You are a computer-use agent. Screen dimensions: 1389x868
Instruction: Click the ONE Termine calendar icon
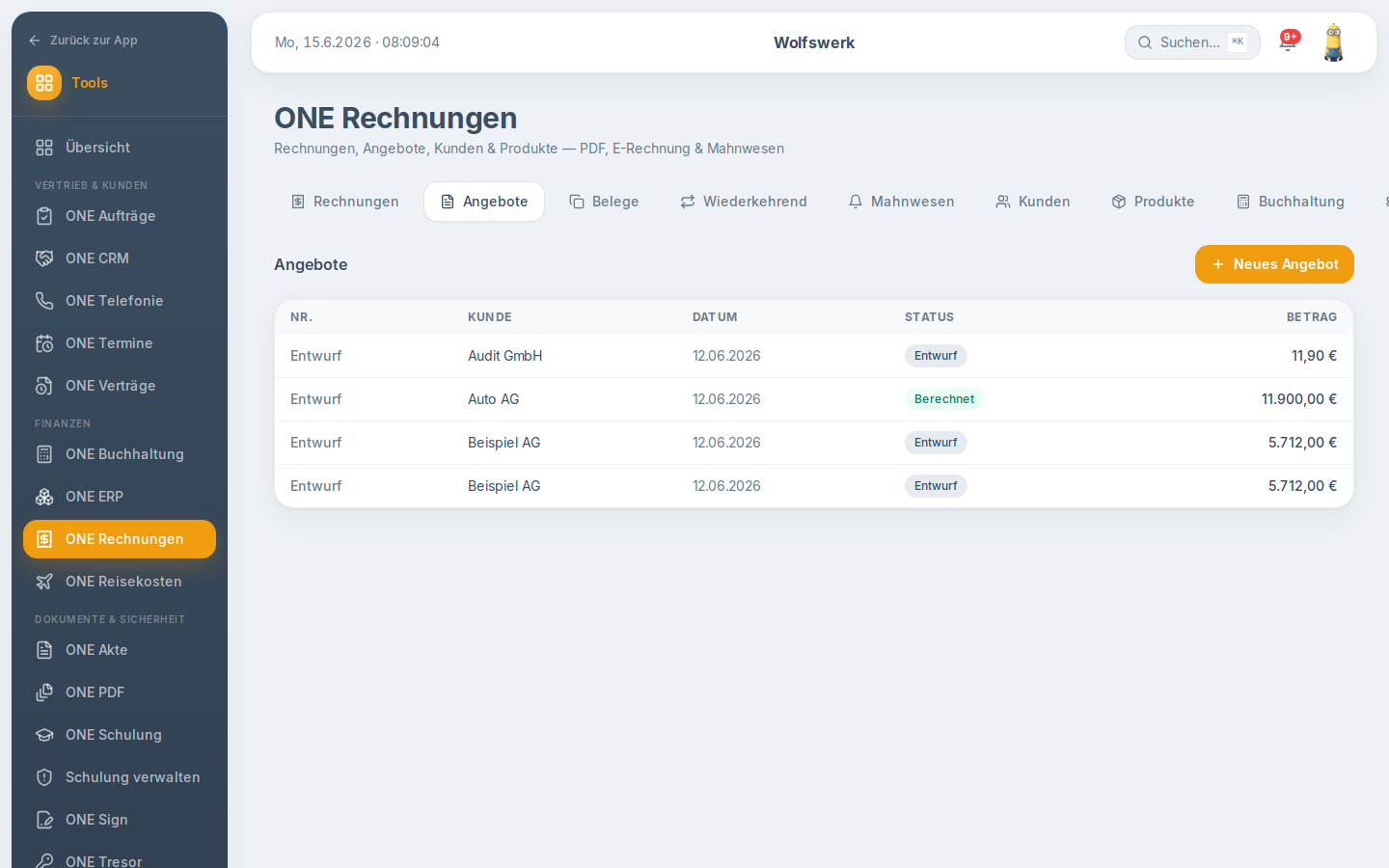tap(44, 343)
